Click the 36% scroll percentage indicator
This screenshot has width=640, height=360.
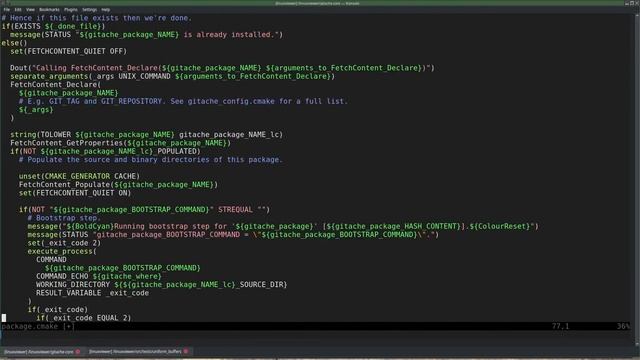point(623,326)
